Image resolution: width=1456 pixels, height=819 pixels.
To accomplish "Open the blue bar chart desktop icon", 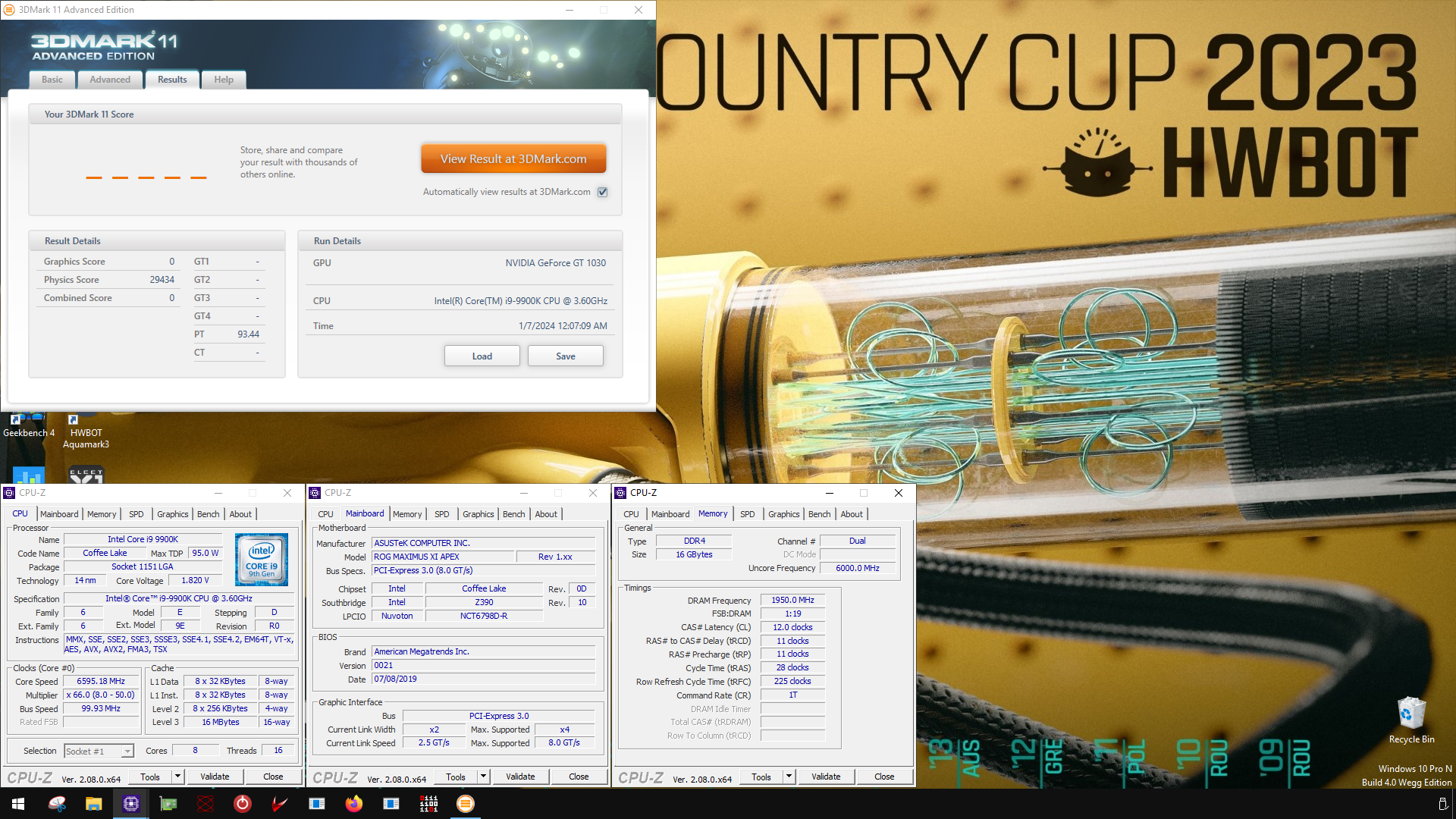I will point(29,476).
